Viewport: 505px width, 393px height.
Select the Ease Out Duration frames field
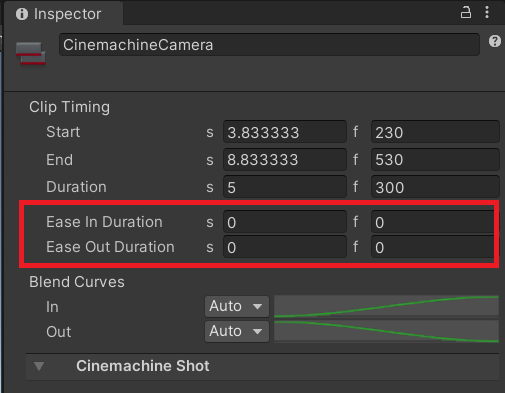click(x=433, y=247)
